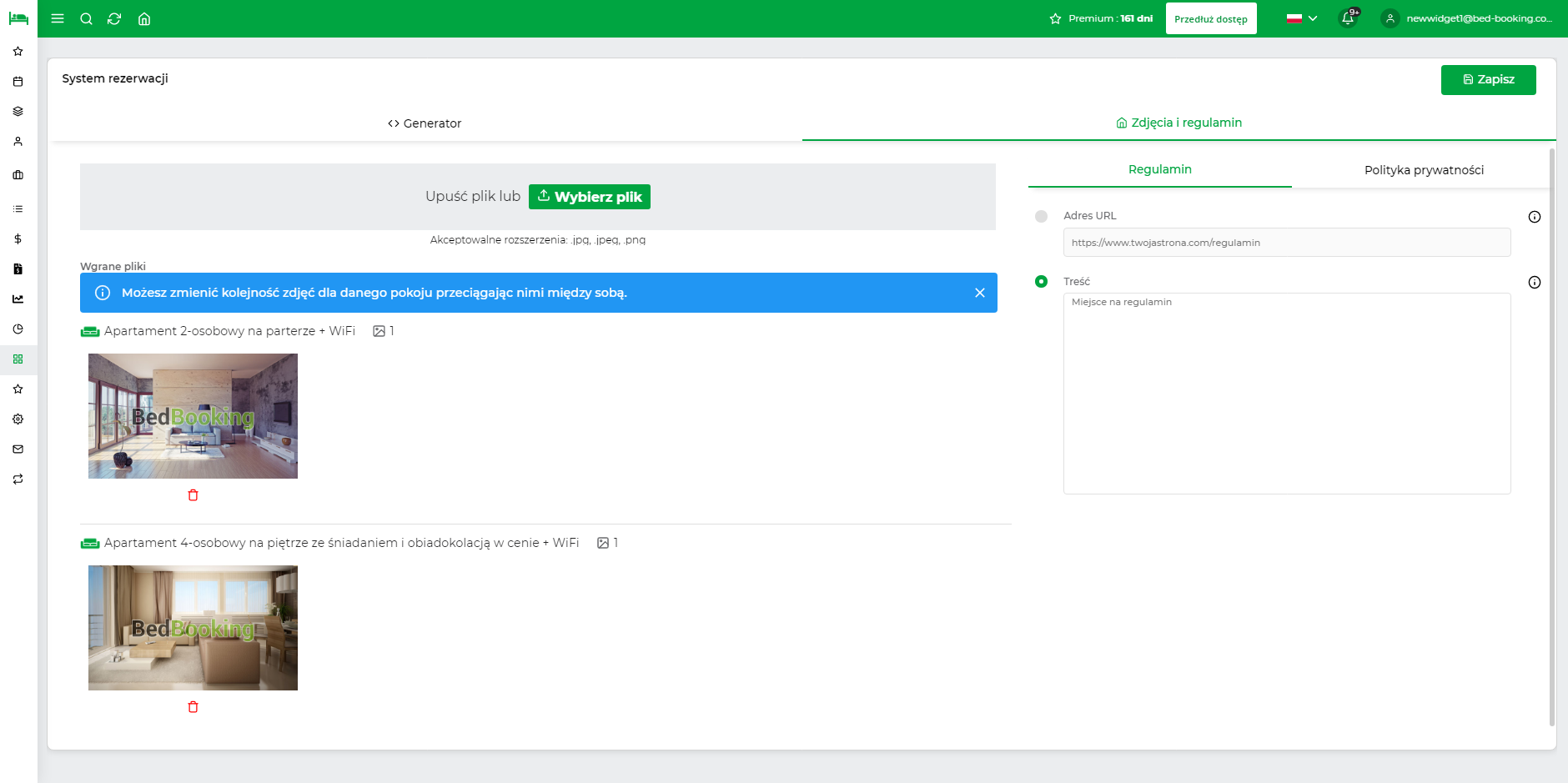Open dollar sign icon in sidebar

[18, 238]
